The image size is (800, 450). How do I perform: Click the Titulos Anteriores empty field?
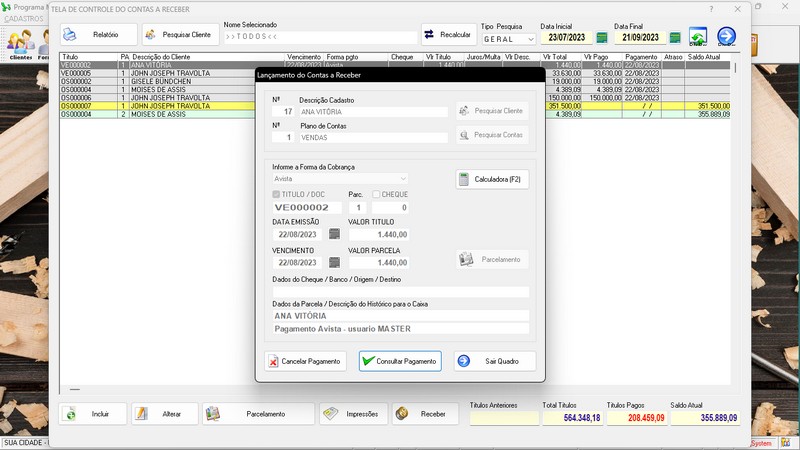point(504,418)
